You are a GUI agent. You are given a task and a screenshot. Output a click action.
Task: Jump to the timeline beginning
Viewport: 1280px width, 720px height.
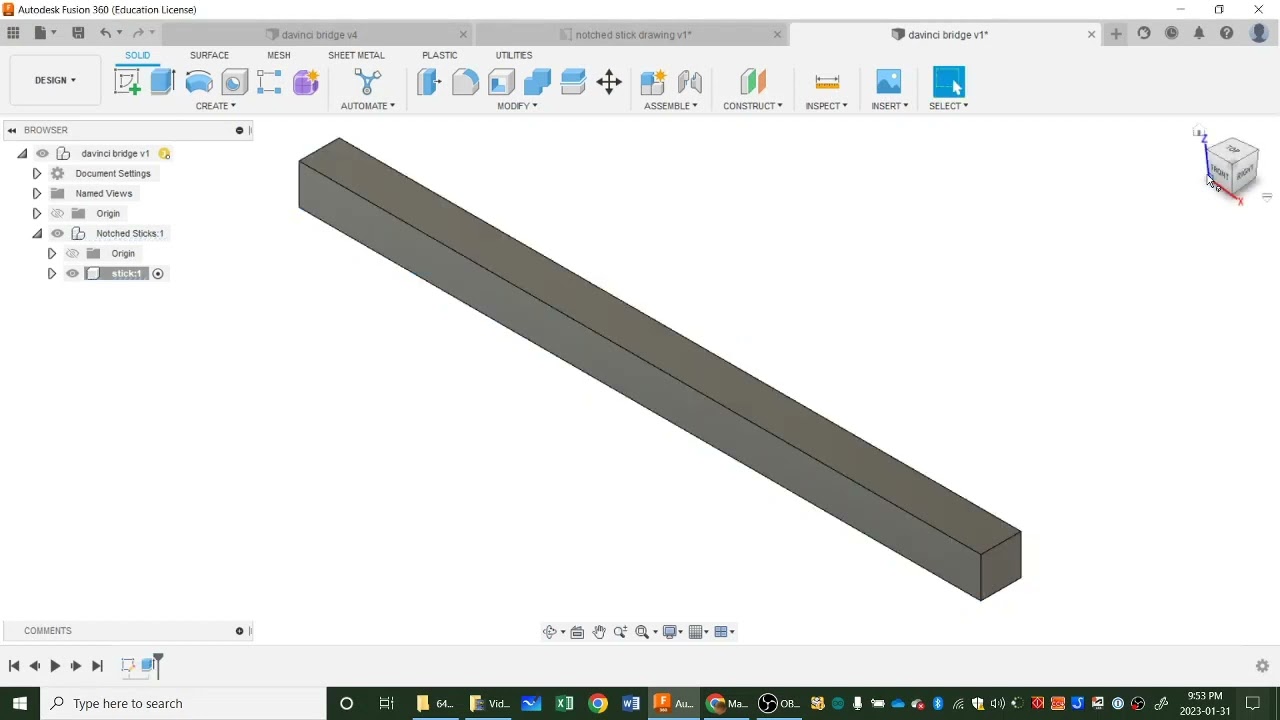tap(14, 666)
